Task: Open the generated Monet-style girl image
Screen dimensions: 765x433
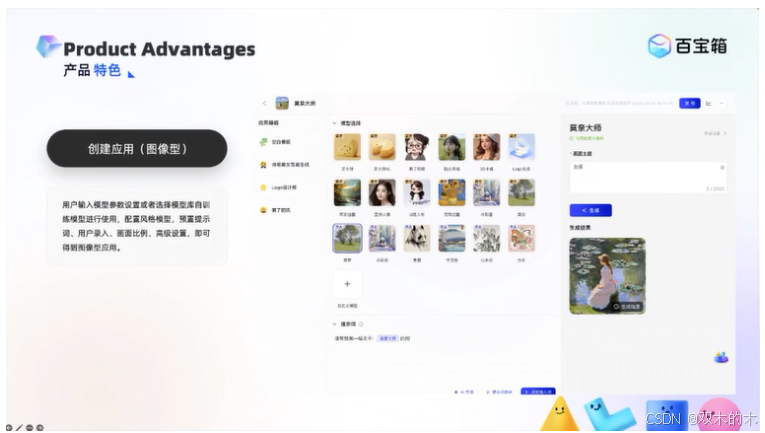Action: click(607, 276)
